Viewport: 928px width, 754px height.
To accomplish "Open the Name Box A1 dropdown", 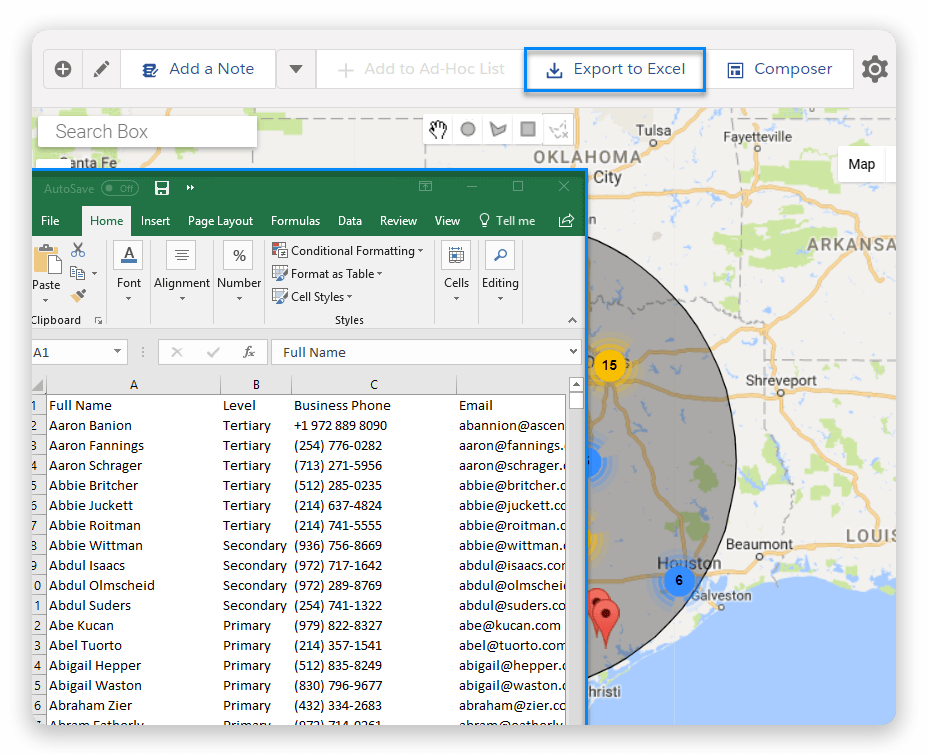I will coord(117,352).
